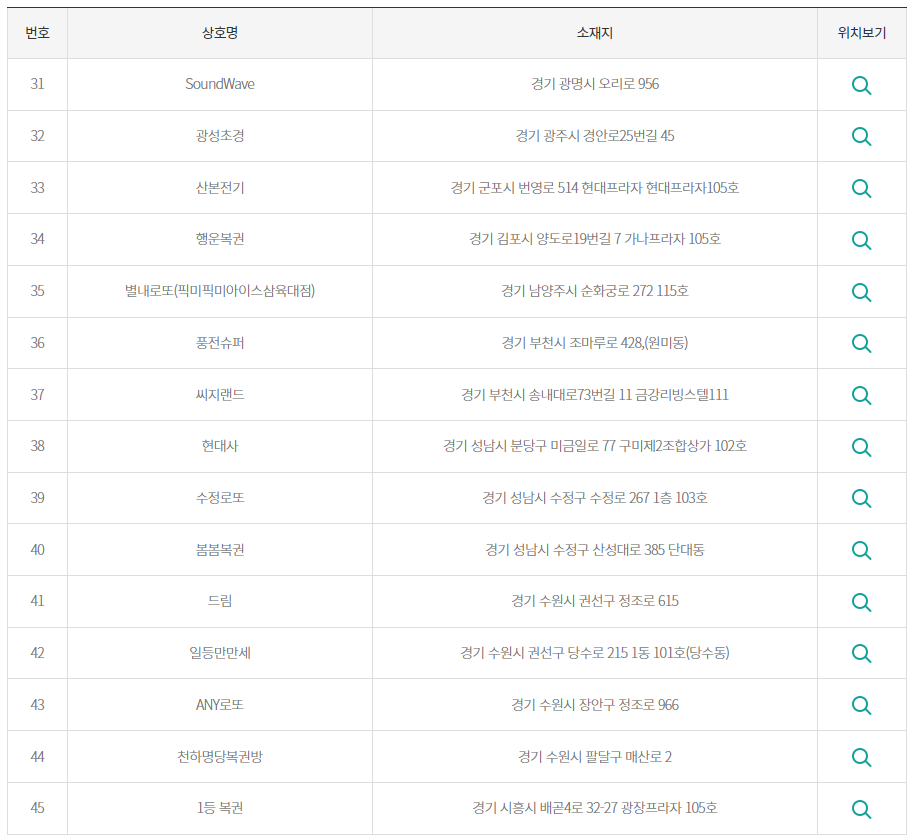Click address 경기 부천시 송내대로73번길 11
Viewport: 913px width, 840px height.
[x=547, y=394]
